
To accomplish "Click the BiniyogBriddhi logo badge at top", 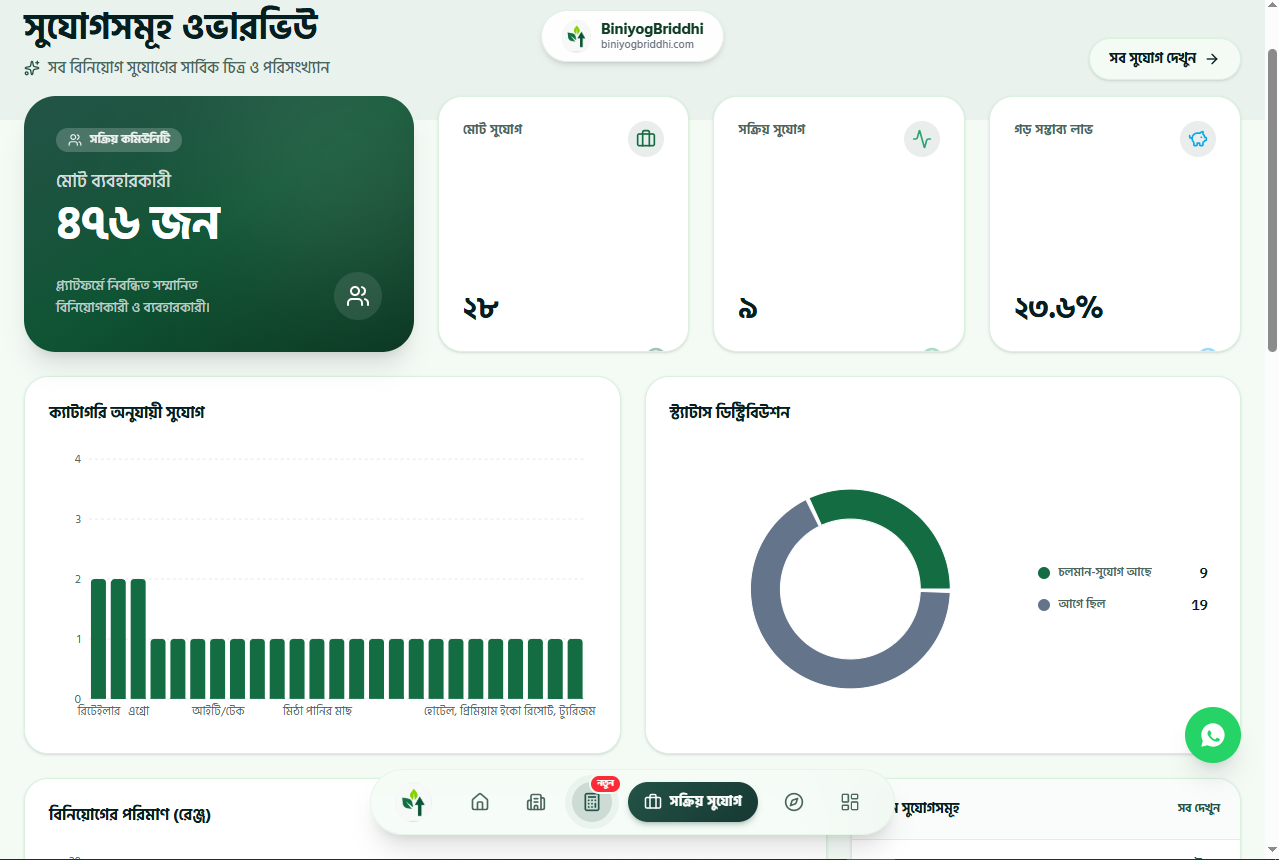I will click(632, 37).
